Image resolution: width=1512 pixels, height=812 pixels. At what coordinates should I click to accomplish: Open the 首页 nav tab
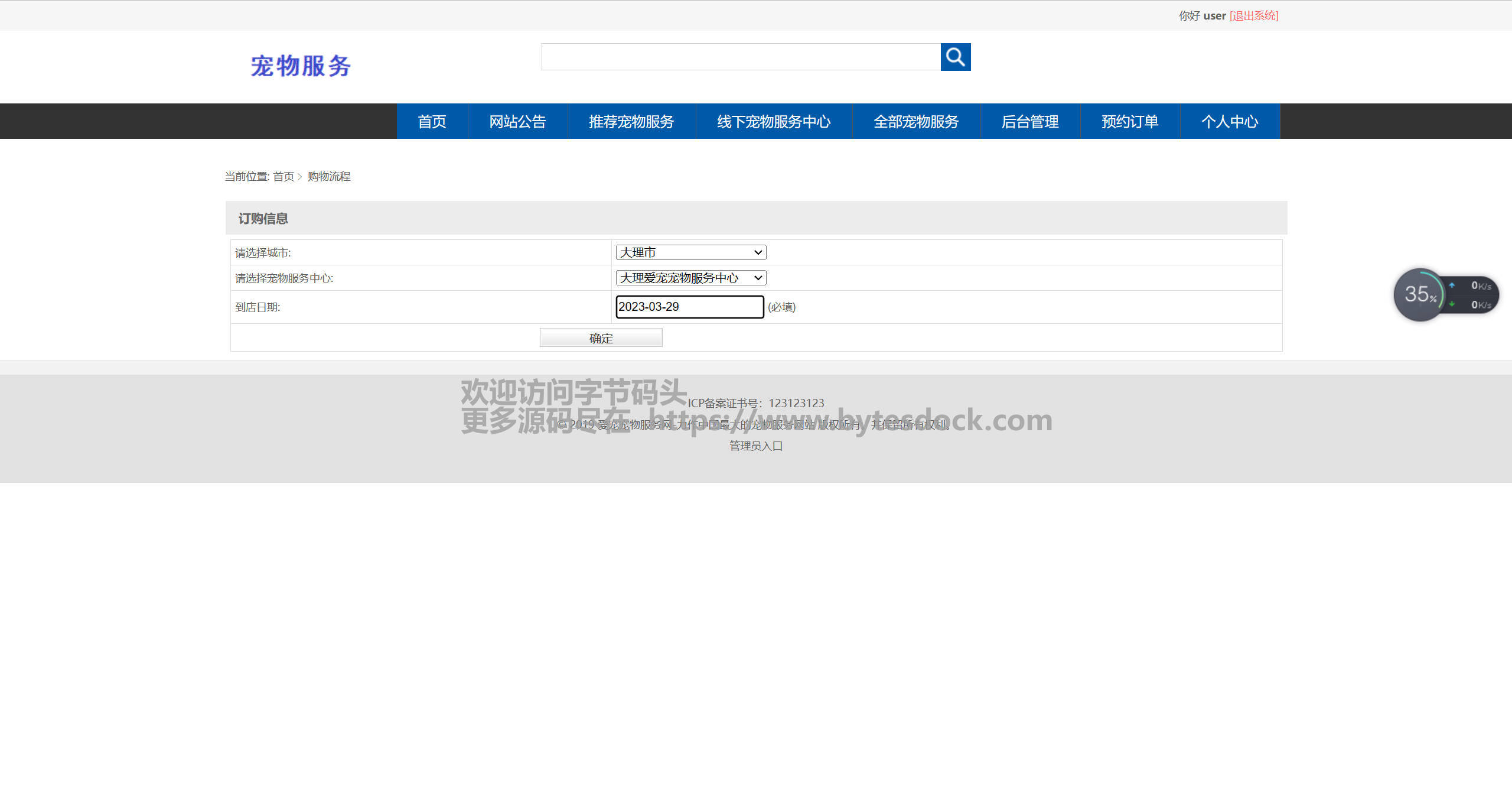click(x=432, y=121)
